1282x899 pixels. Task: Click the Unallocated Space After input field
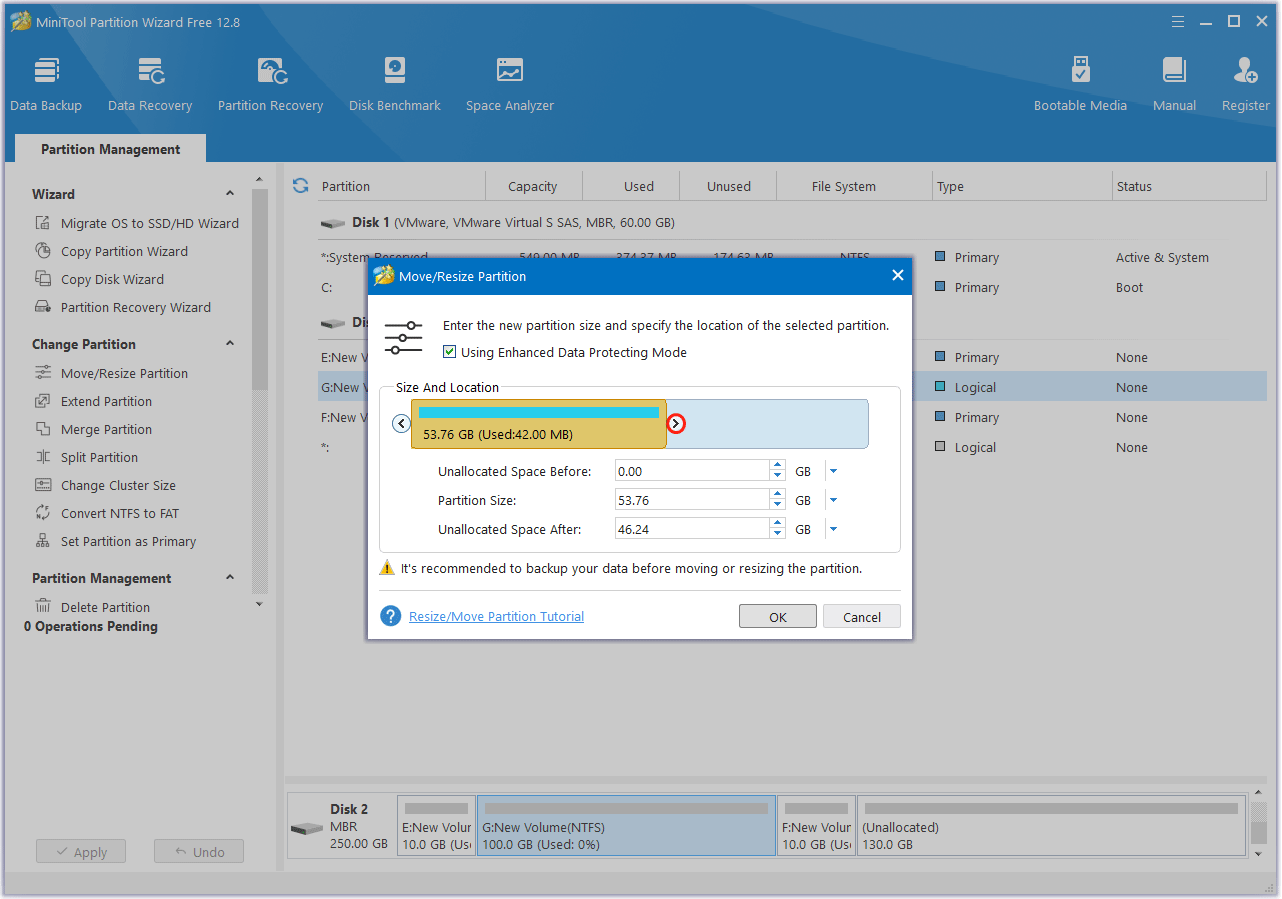click(692, 529)
